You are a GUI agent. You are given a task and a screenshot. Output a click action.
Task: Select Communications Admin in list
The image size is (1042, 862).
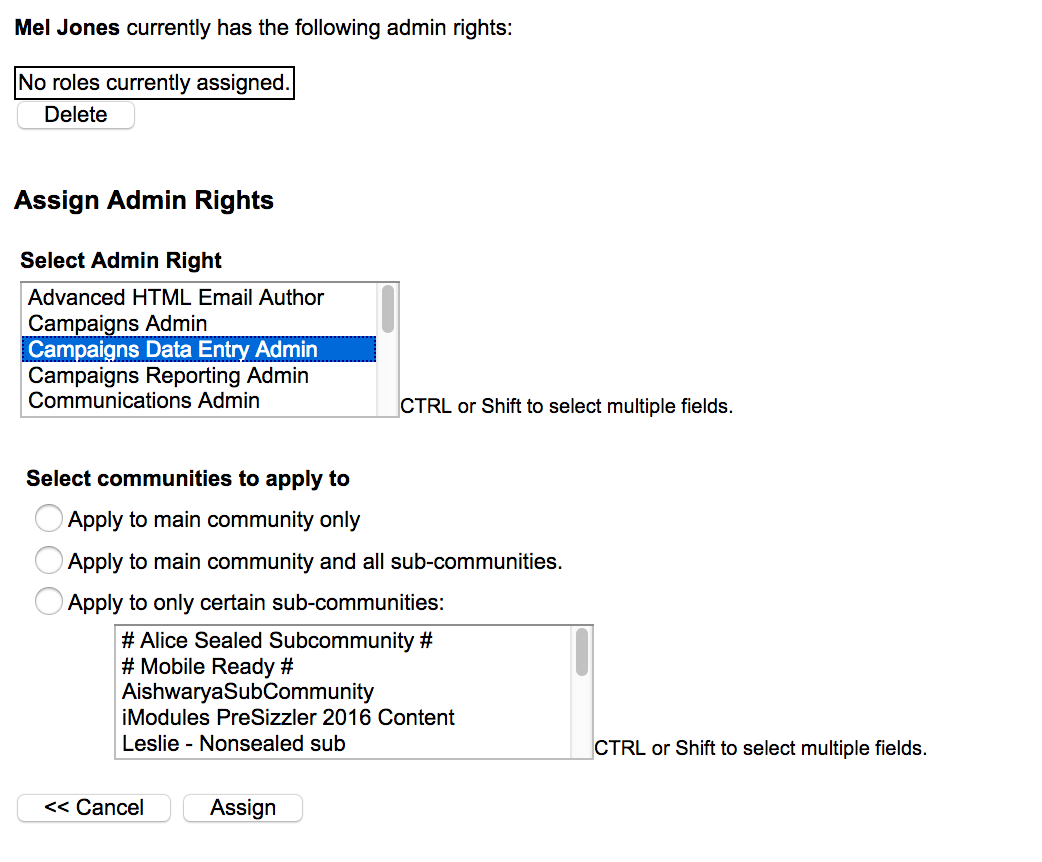click(x=144, y=401)
